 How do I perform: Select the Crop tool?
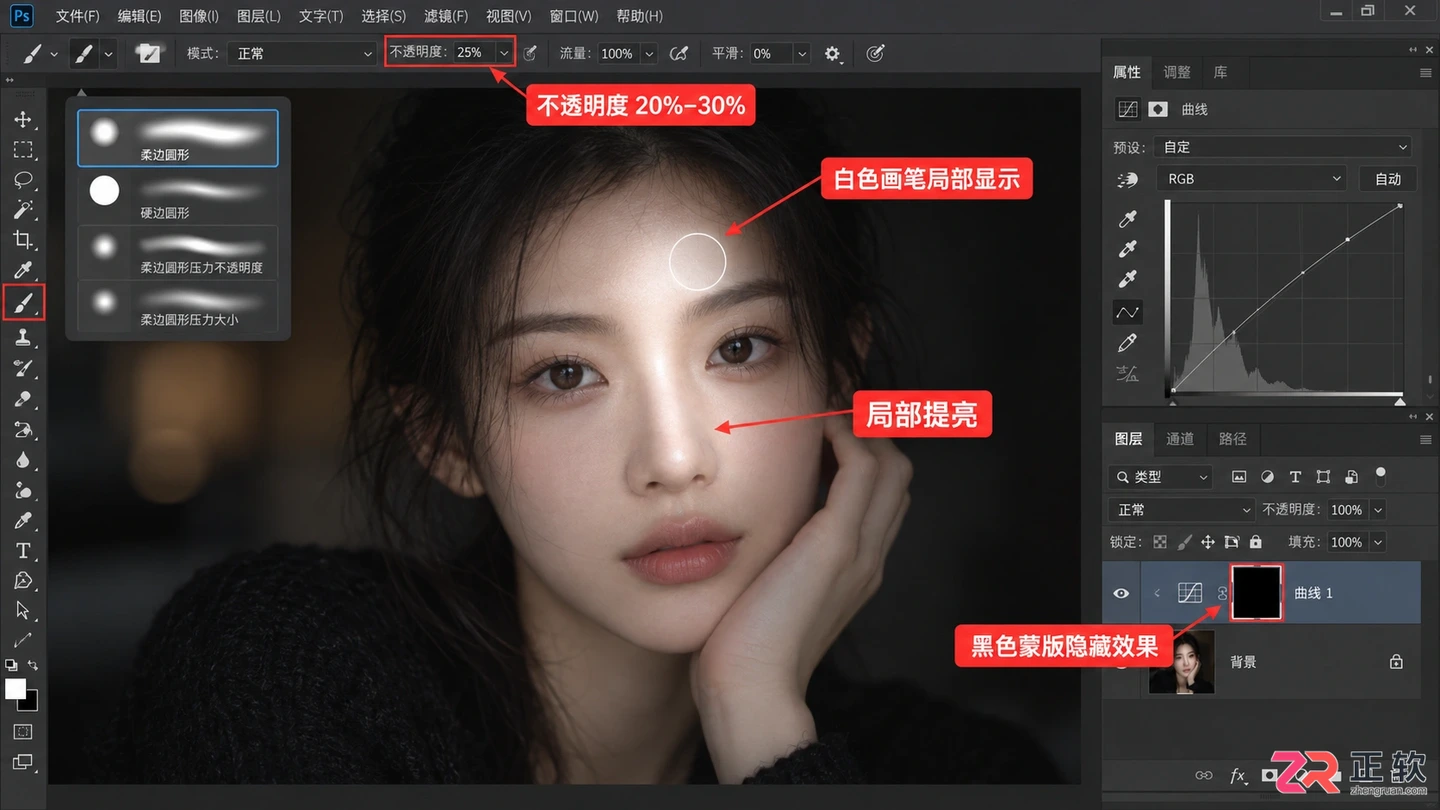(23, 240)
